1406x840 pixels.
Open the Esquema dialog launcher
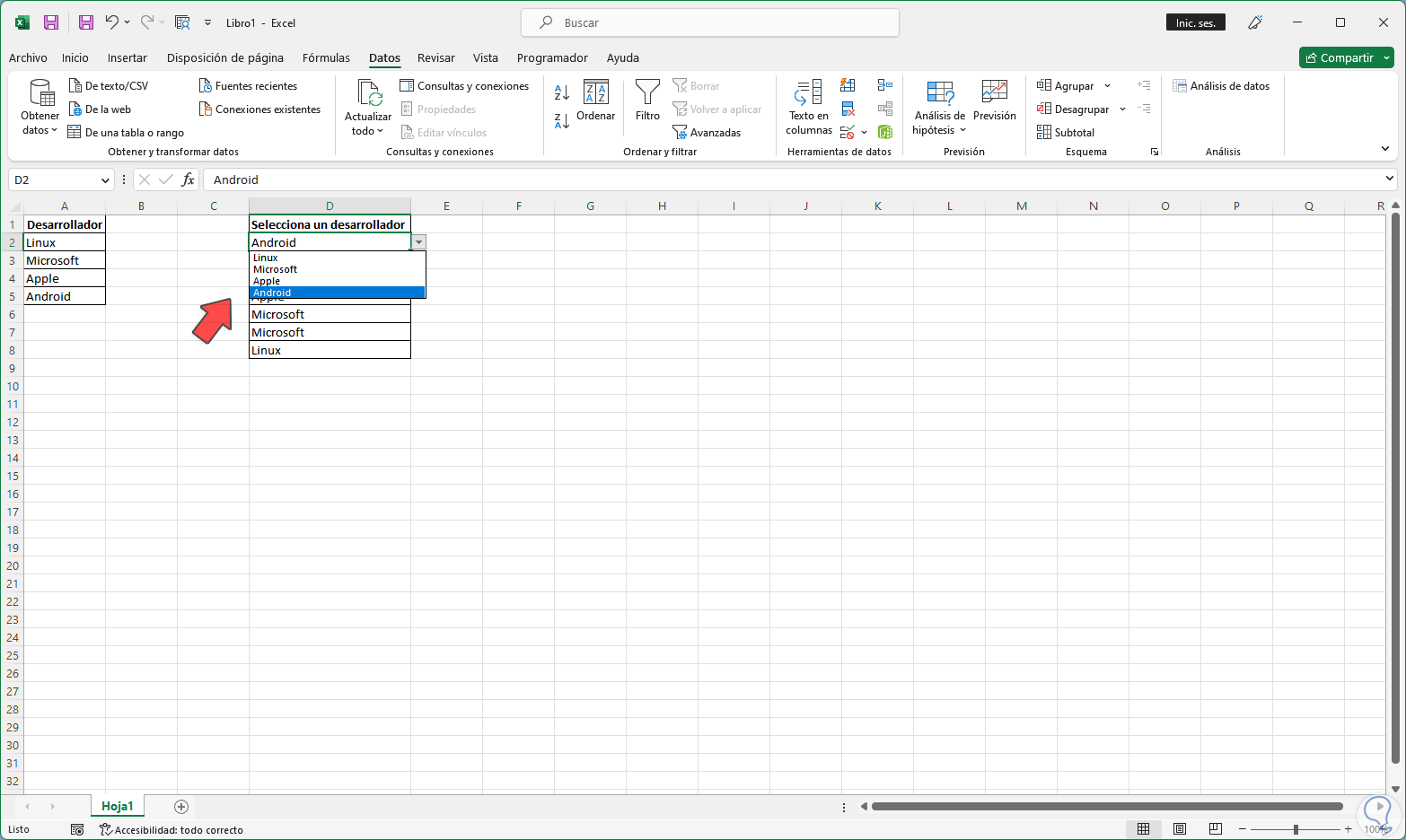[1155, 153]
